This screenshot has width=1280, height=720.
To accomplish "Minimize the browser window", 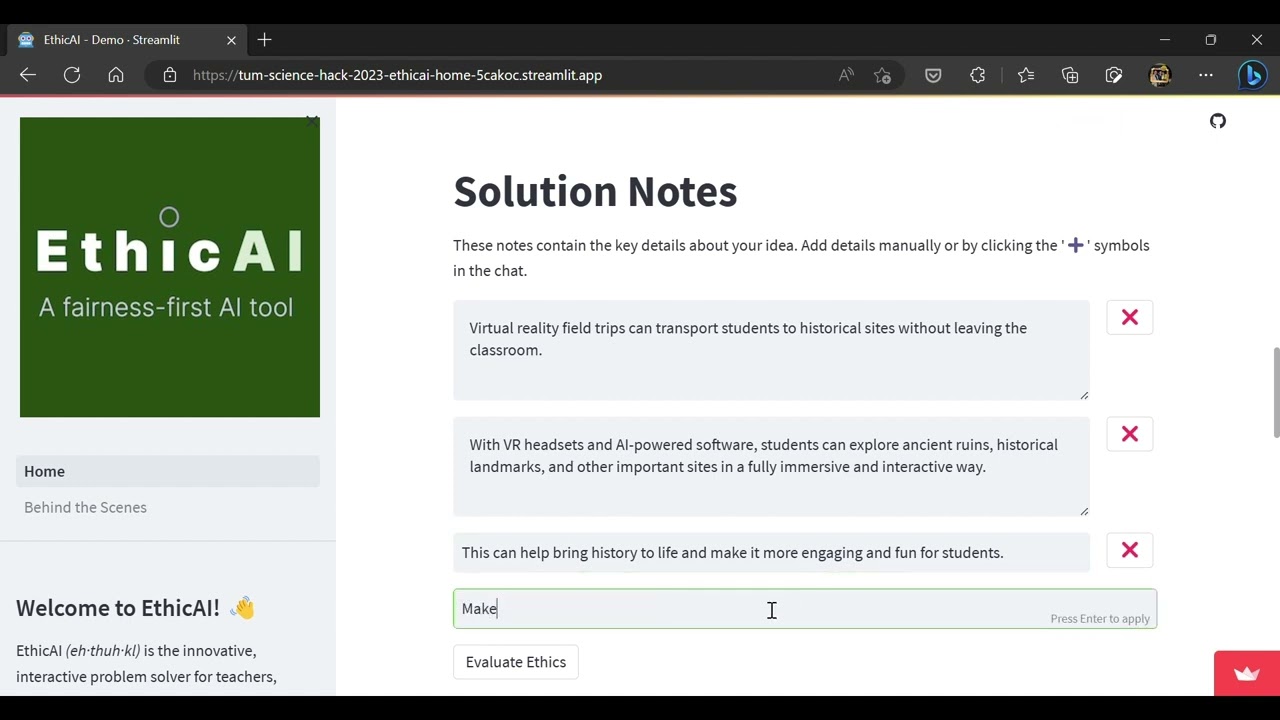I will pyautogui.click(x=1165, y=40).
